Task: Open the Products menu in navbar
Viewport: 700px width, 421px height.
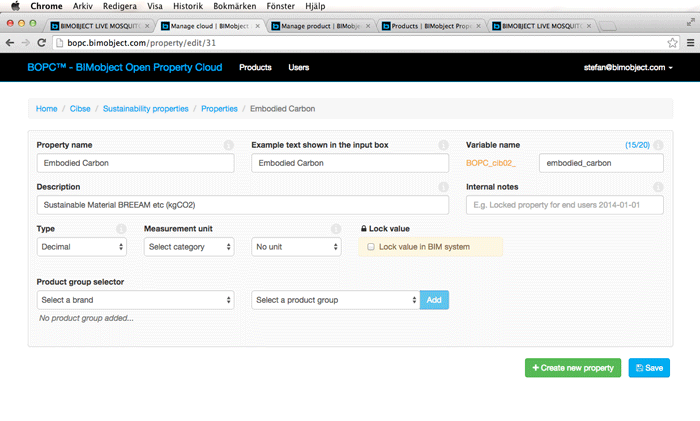Action: pyautogui.click(x=255, y=67)
